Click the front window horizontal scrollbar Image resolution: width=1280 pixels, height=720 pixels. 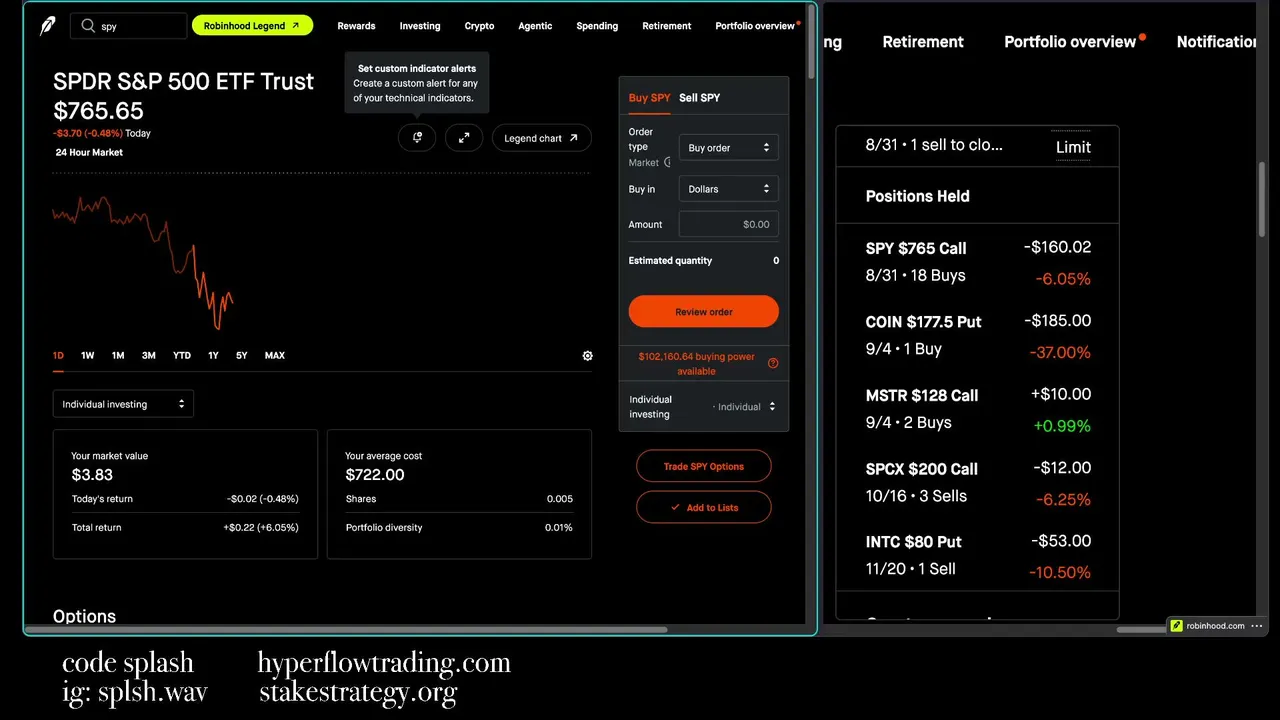[346, 630]
